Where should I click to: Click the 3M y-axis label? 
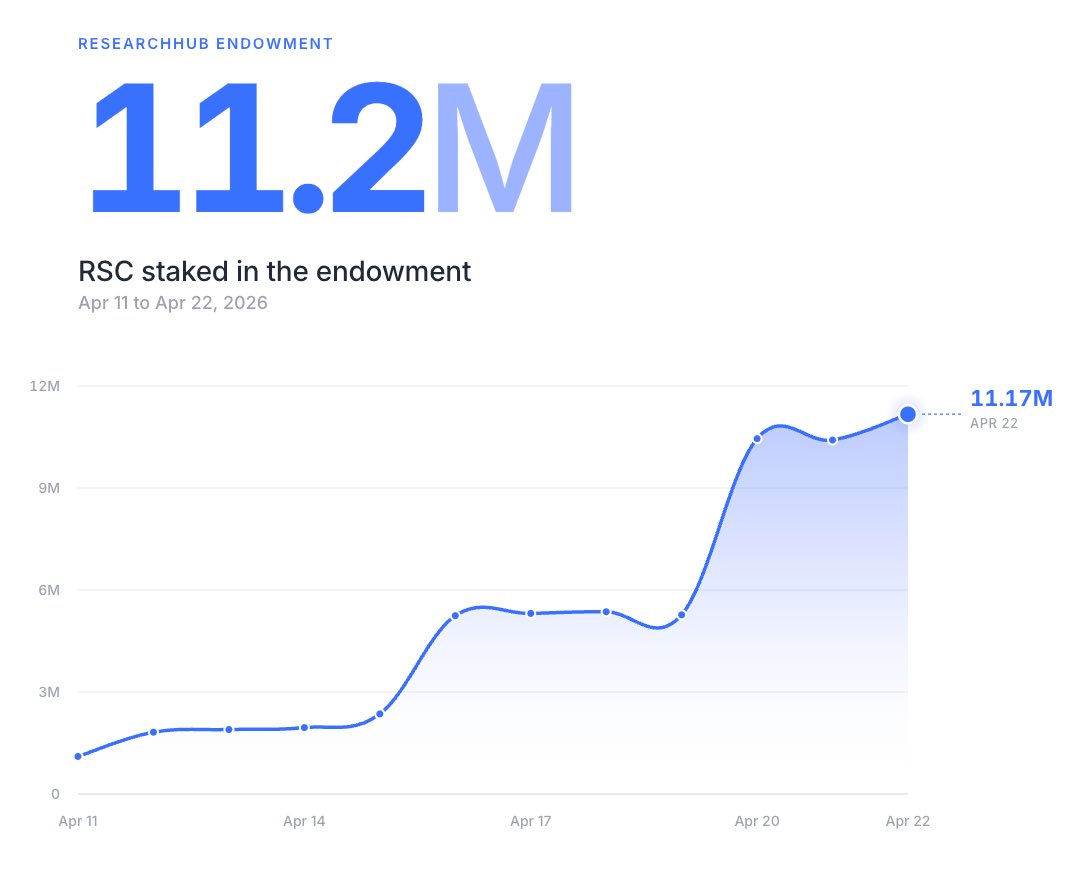(49, 692)
